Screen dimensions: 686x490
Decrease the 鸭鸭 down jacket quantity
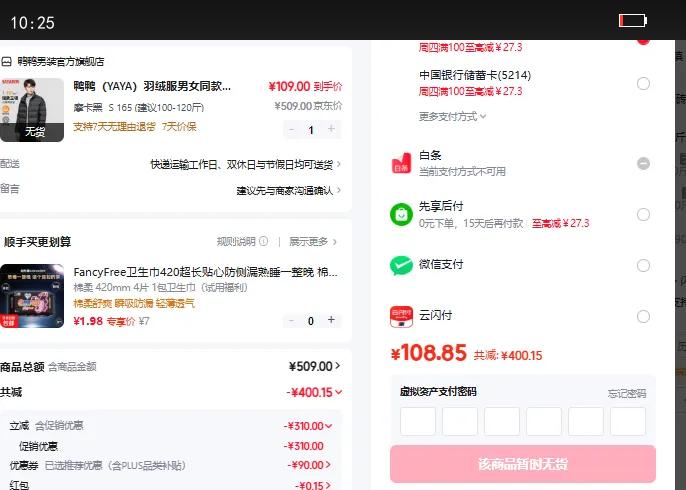tap(291, 129)
